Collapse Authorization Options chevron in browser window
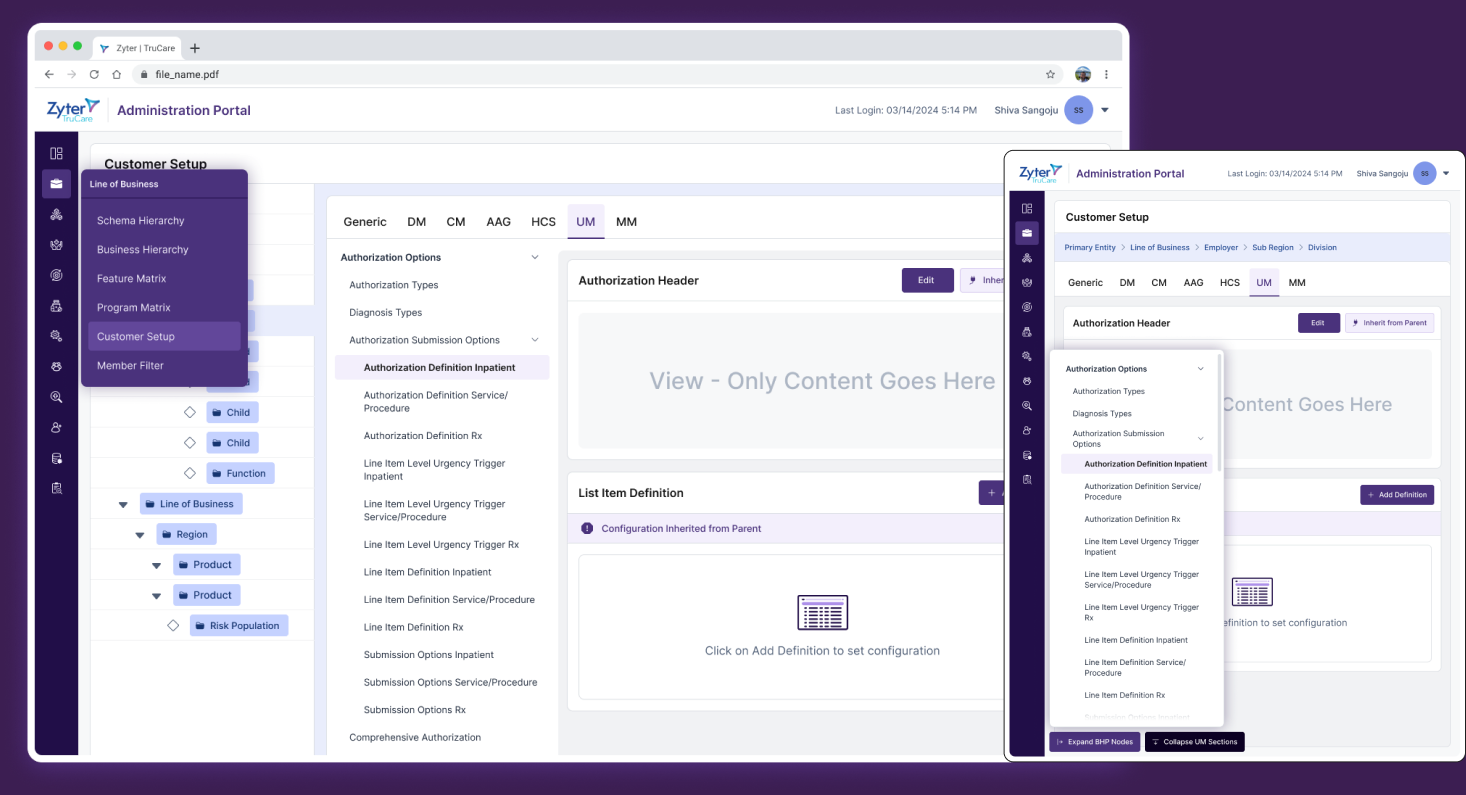The height and width of the screenshot is (795, 1466). click(x=534, y=257)
